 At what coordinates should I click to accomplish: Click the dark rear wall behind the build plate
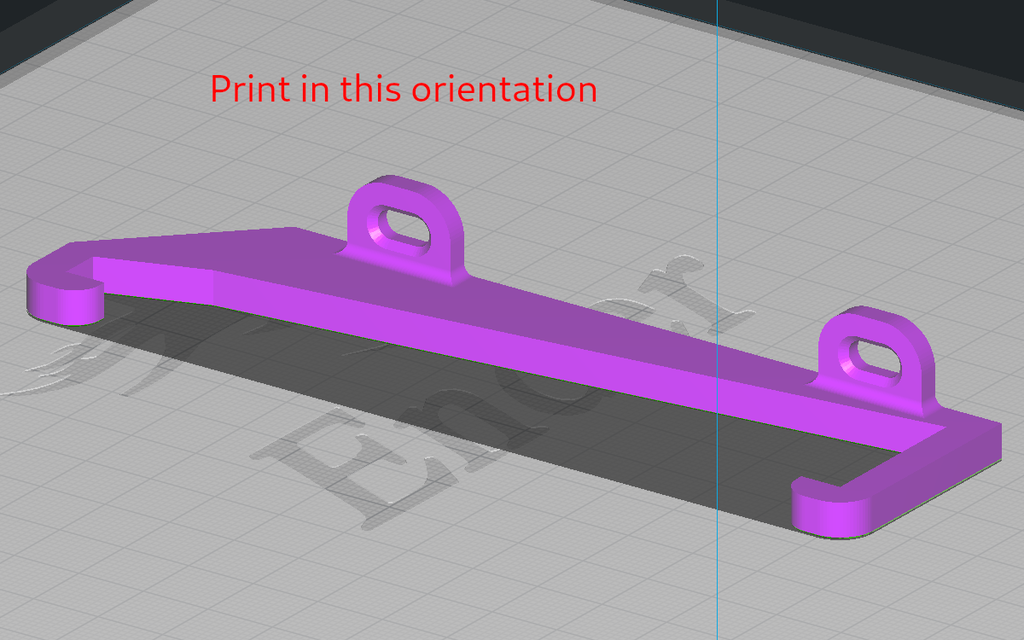click(x=950, y=25)
